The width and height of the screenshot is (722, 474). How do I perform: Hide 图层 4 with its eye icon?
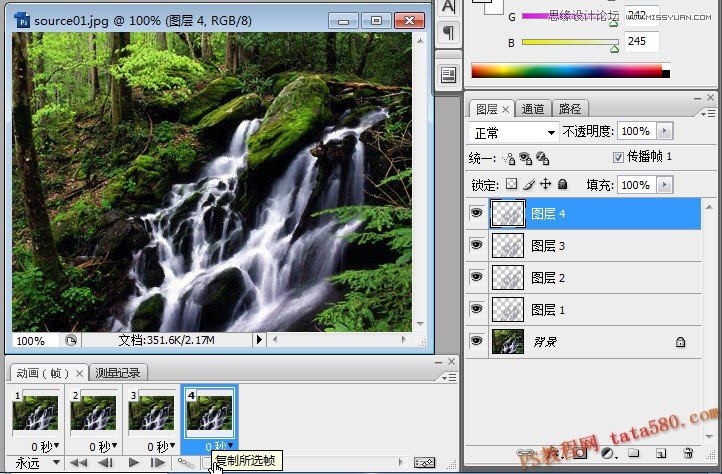(477, 213)
